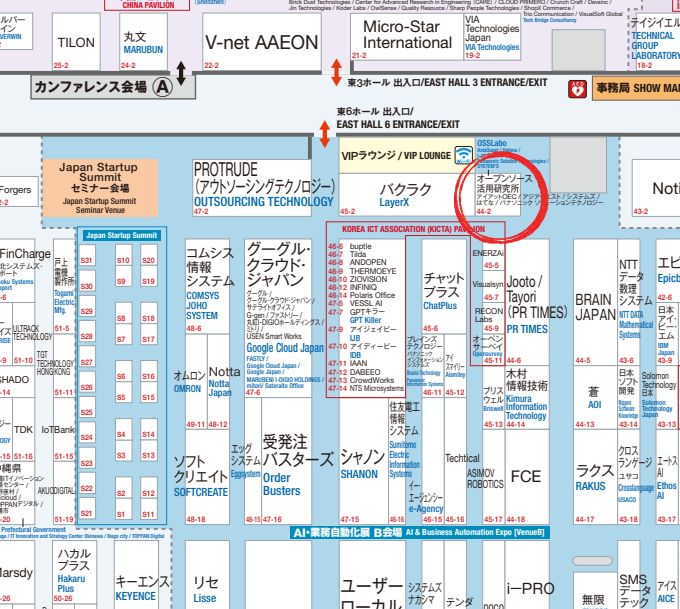Viewport: 680px width, 609px height.
Task: Click the AED heart icon
Action: [577, 89]
